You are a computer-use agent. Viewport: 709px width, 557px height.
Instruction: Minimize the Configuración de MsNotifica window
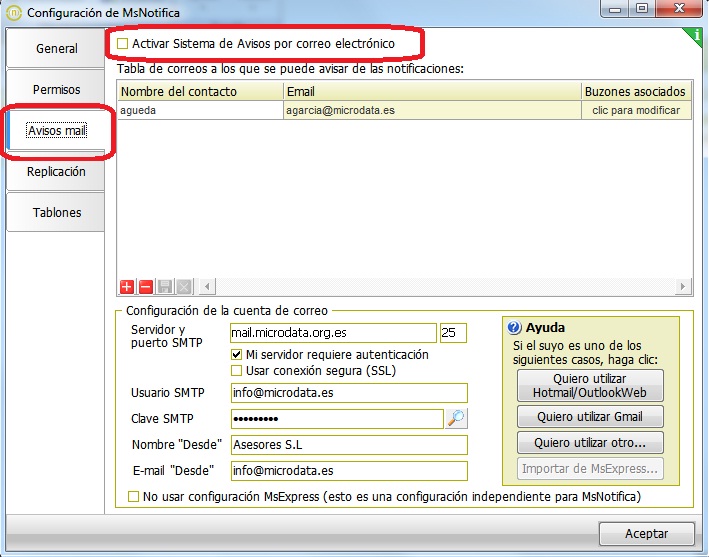tap(615, 8)
